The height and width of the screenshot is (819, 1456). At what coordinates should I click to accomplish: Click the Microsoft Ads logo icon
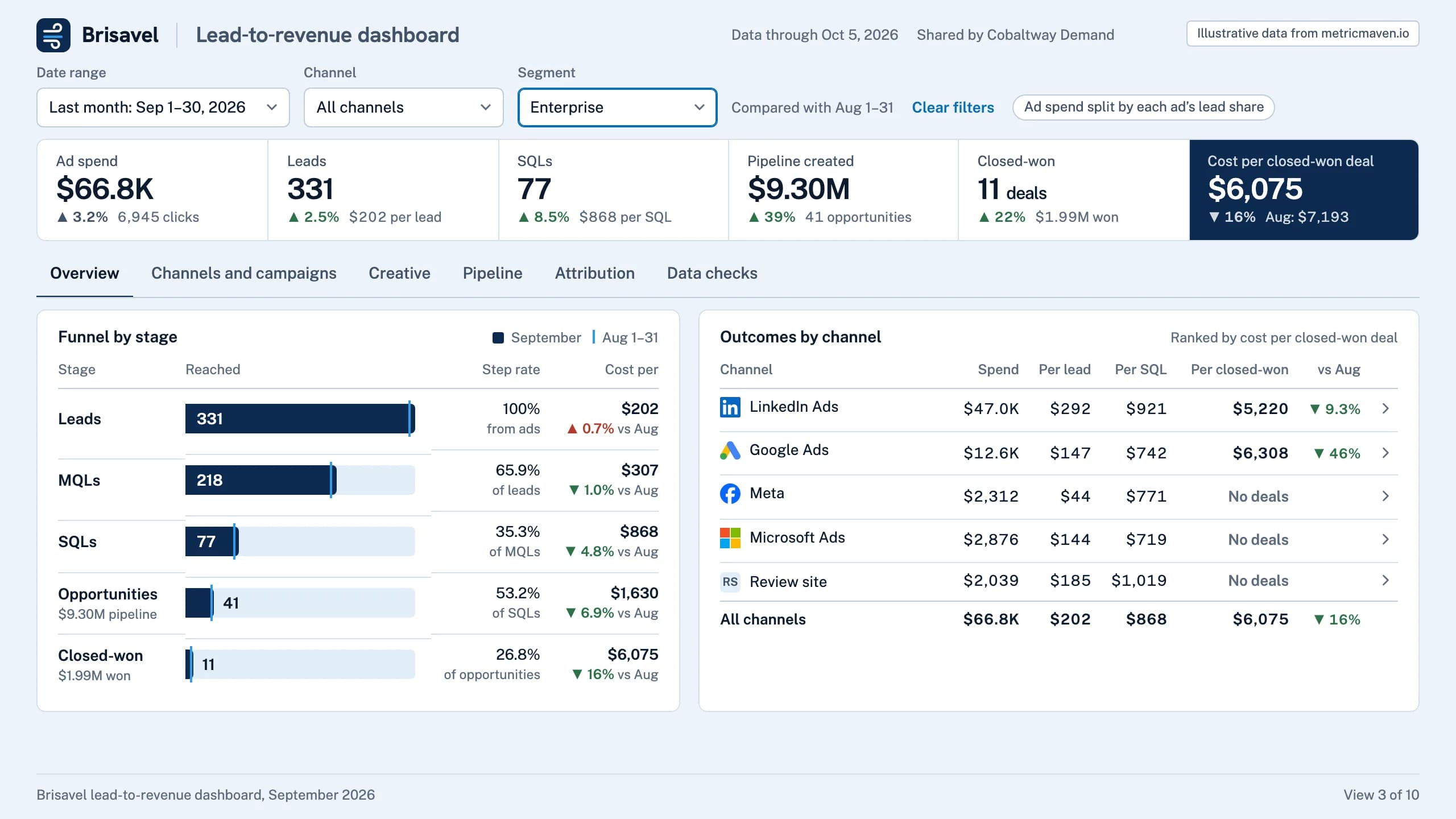[730, 538]
